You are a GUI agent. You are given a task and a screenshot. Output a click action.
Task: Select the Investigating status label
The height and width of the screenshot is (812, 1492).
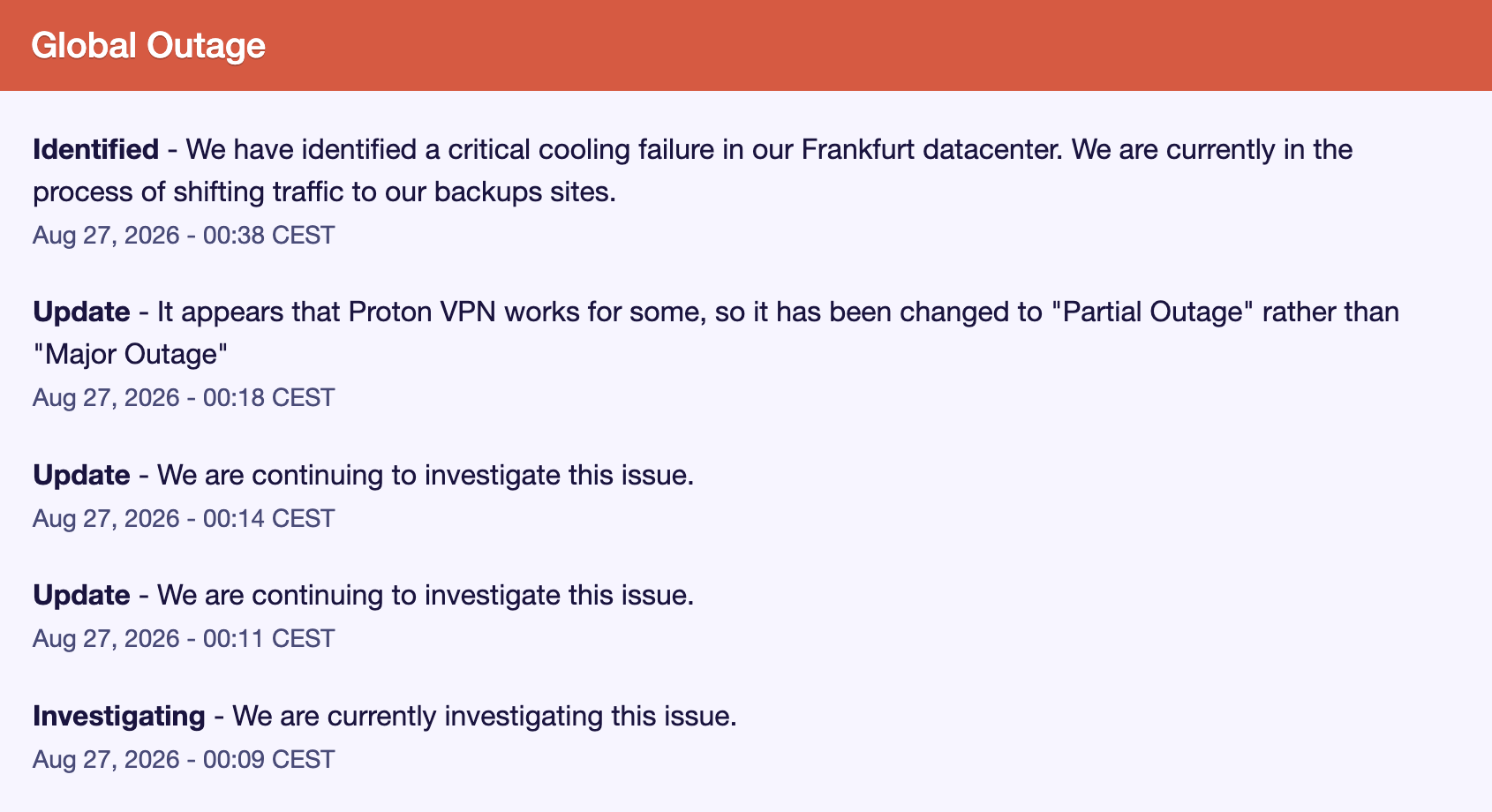pyautogui.click(x=119, y=716)
